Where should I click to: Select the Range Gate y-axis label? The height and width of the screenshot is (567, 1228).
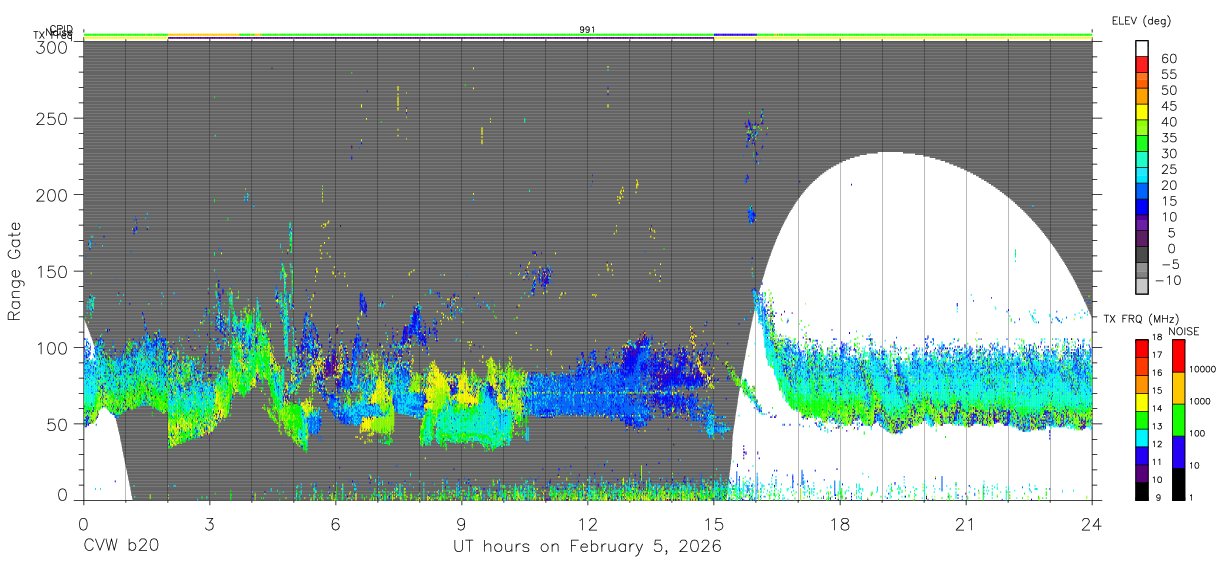[x=15, y=272]
